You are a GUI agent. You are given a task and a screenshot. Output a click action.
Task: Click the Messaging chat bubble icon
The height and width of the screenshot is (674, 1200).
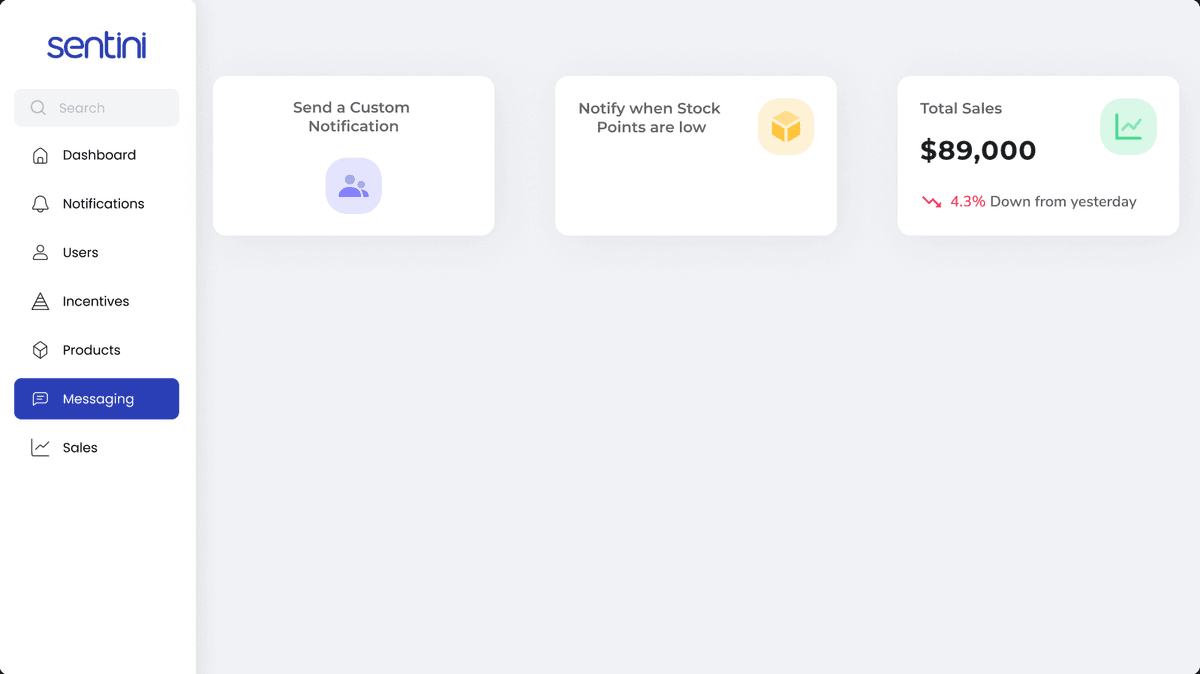point(40,399)
